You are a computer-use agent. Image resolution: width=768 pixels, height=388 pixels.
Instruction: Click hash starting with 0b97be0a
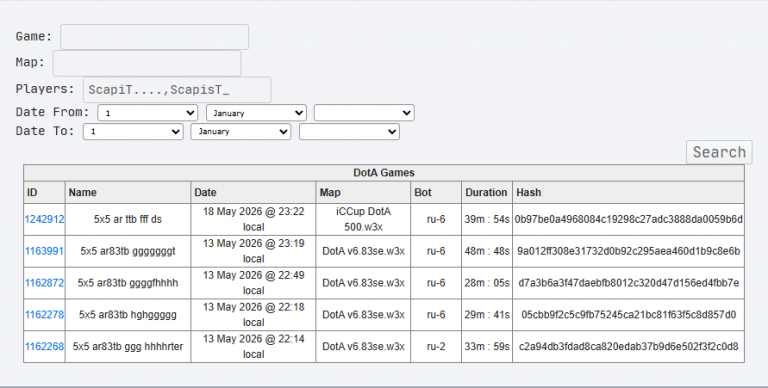click(628, 219)
